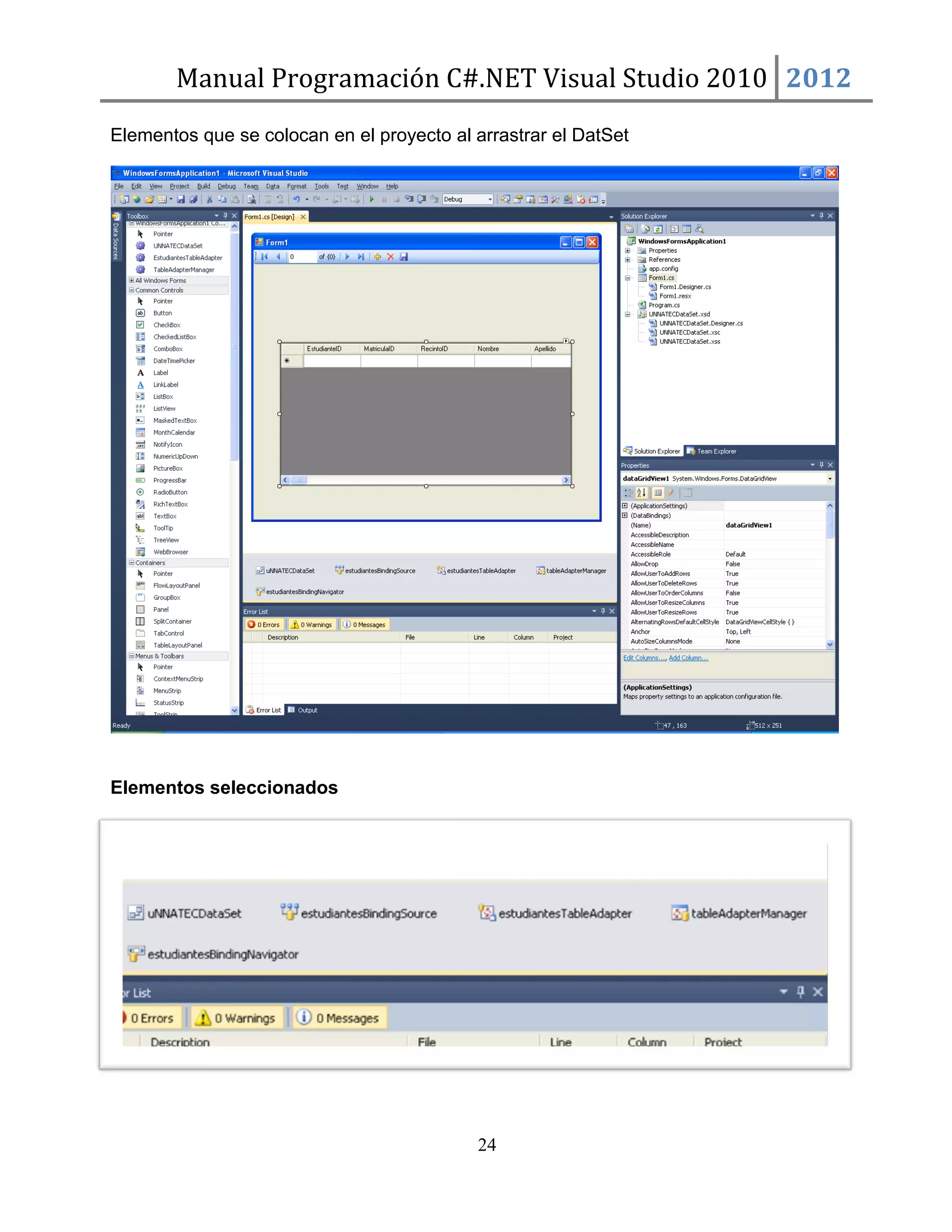
Task: Move to first record in binding navigator
Action: pos(264,257)
